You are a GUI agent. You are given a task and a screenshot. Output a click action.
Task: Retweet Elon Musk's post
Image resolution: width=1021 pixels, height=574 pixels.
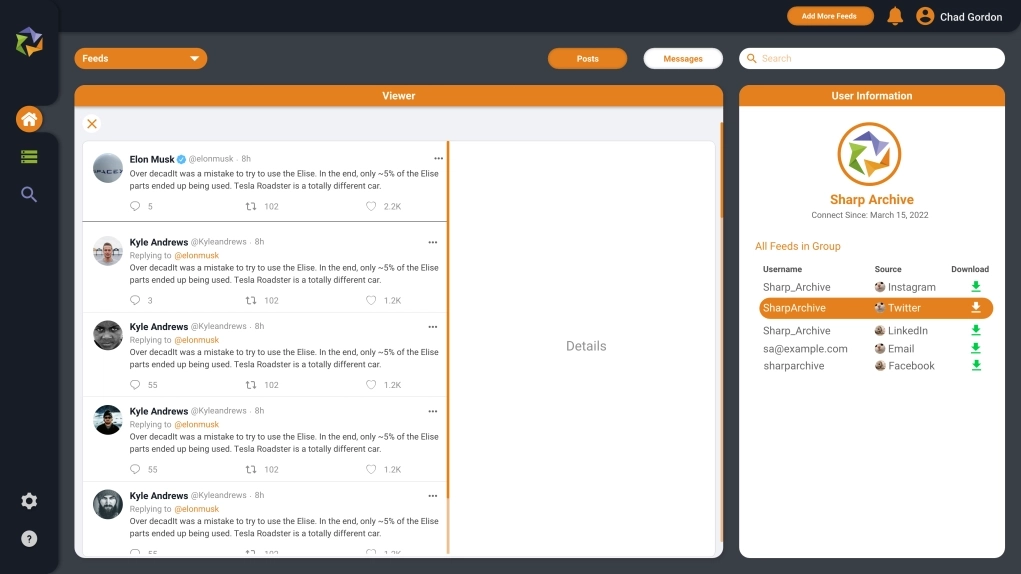pos(252,207)
